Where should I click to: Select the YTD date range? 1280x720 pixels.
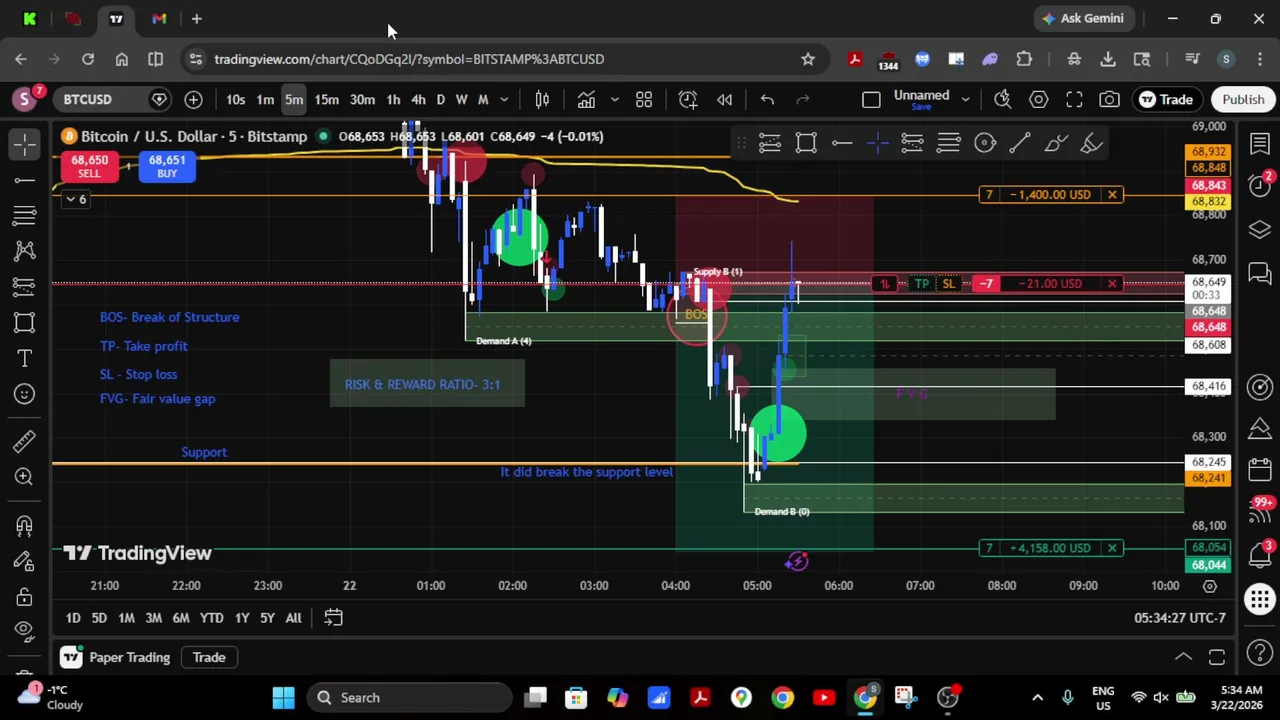[211, 618]
